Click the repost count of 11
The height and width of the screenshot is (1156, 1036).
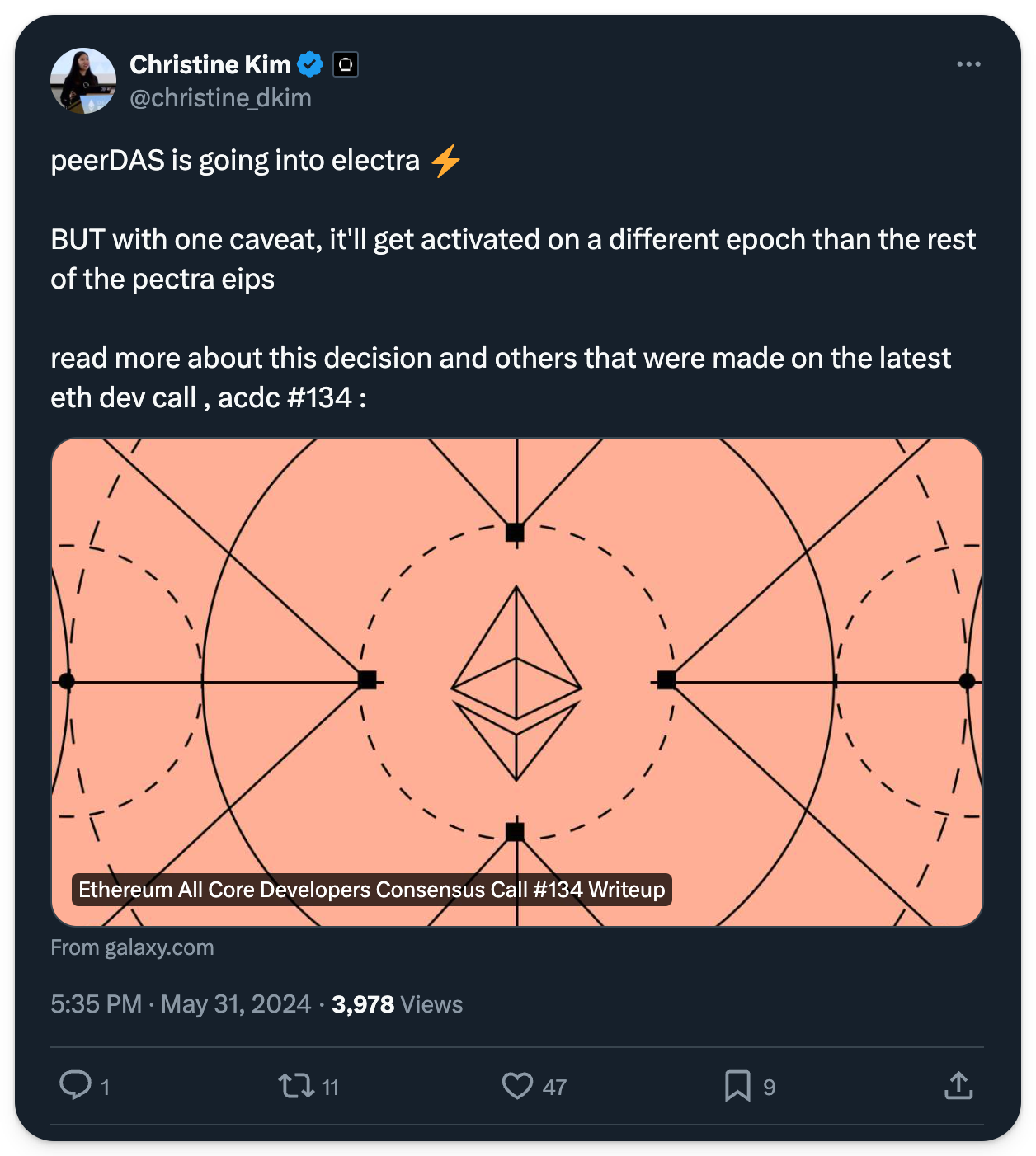(x=331, y=1088)
